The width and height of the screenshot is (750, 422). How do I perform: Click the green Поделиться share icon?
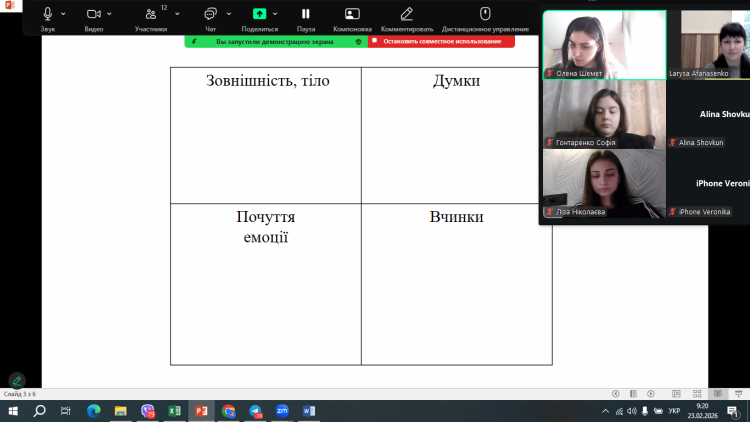(260, 14)
